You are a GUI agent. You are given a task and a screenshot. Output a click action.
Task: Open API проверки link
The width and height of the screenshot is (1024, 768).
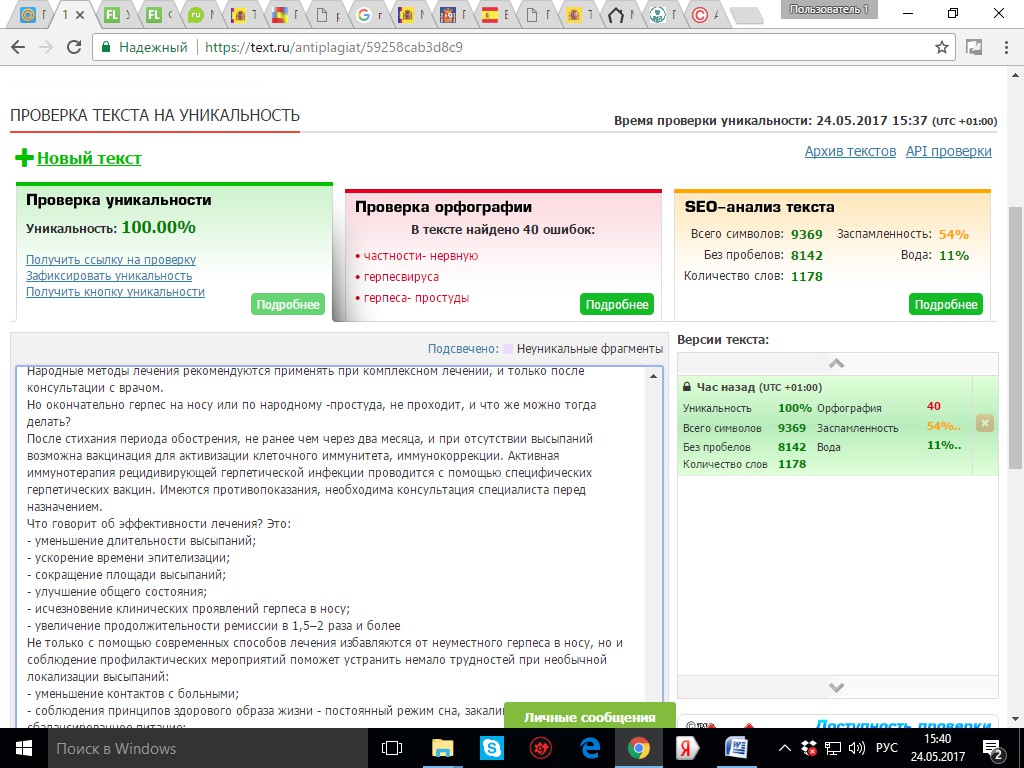(x=948, y=151)
